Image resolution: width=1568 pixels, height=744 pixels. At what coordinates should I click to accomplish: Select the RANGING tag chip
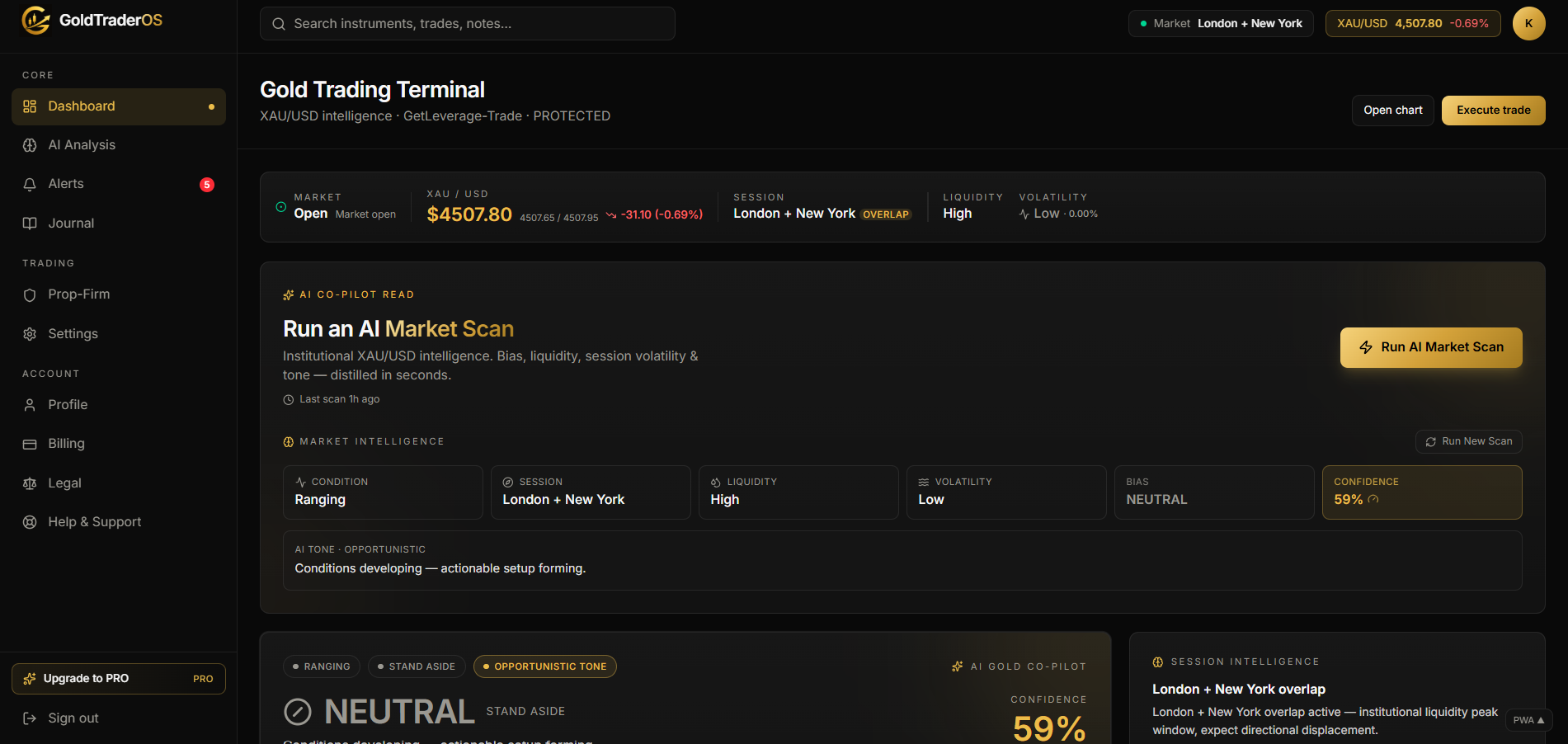tap(322, 666)
